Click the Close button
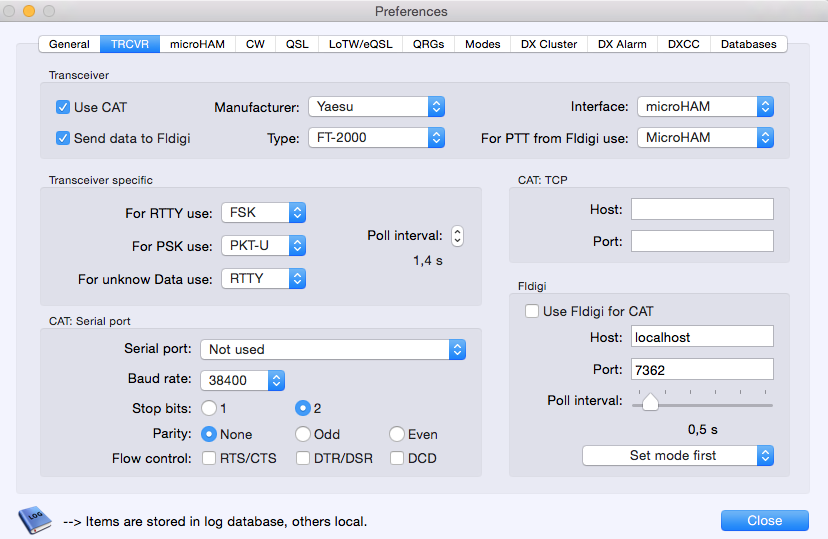The width and height of the screenshot is (828, 539). [764, 520]
